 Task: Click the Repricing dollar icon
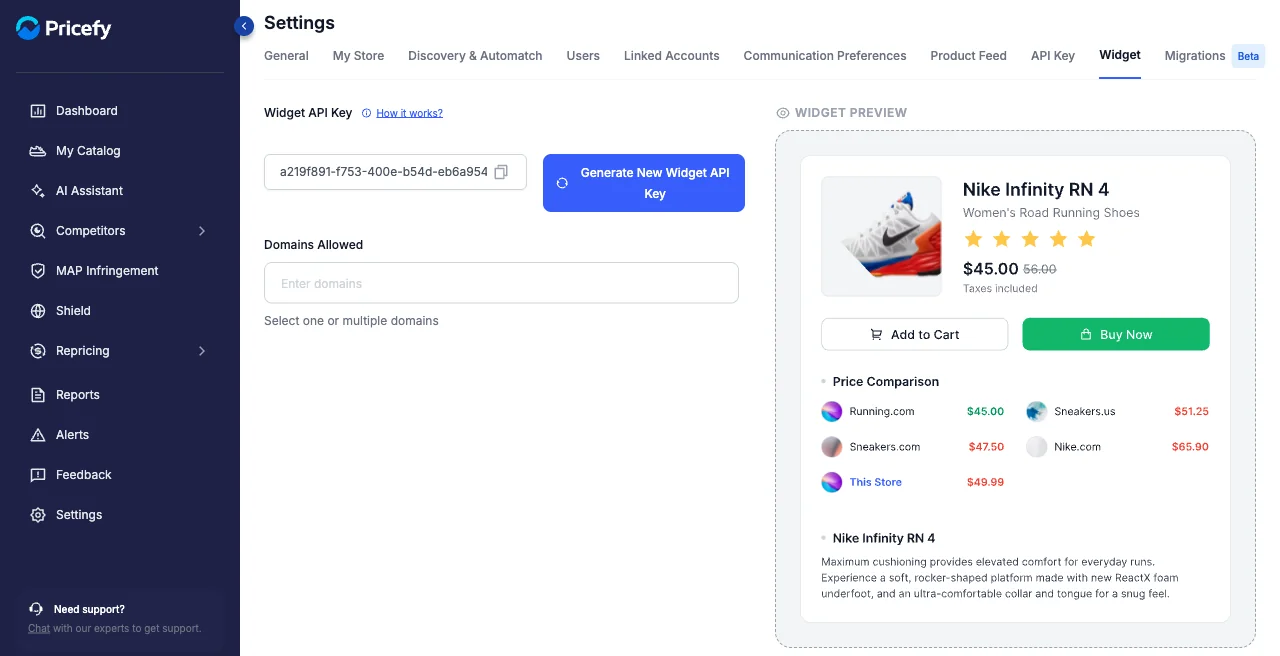point(38,351)
